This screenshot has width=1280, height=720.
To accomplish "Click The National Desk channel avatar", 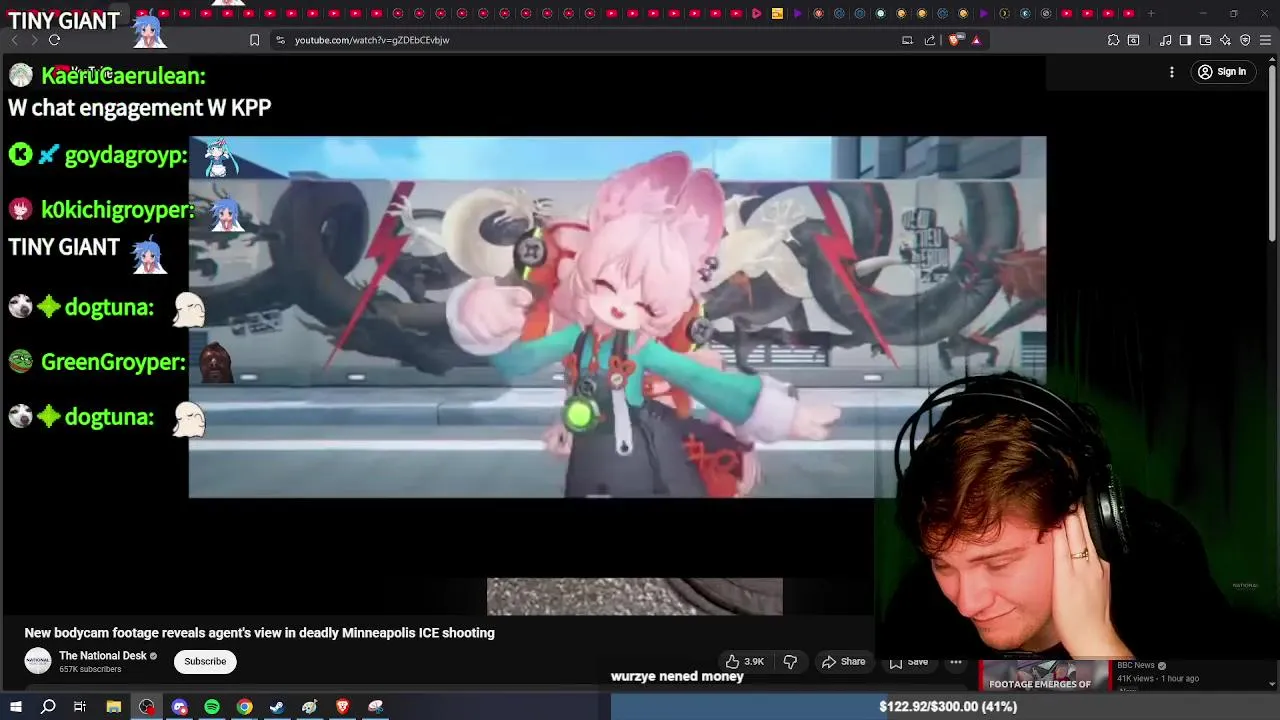I will [38, 661].
